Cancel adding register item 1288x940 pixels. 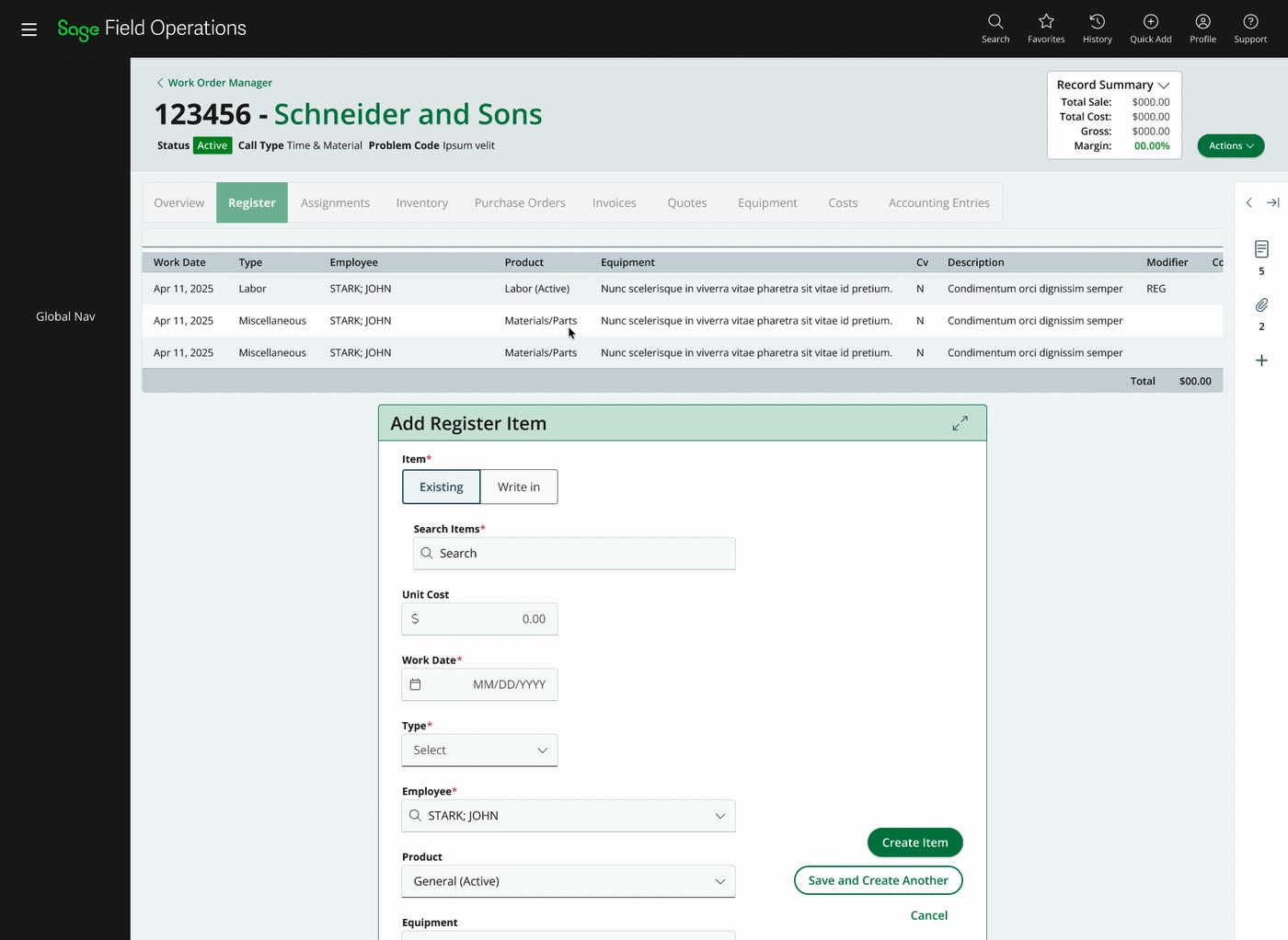point(929,915)
